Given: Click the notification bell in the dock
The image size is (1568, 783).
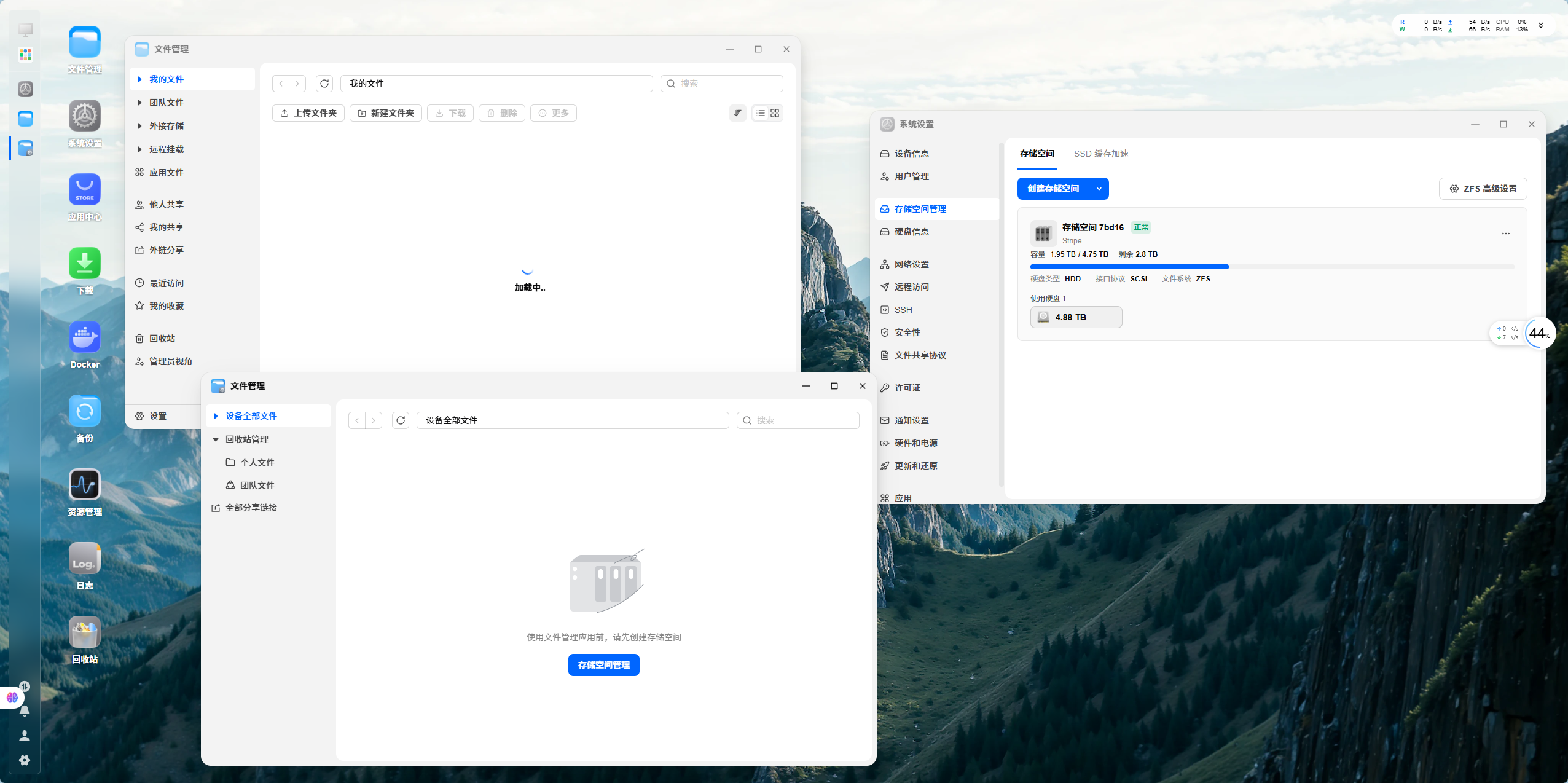Looking at the screenshot, I should [25, 711].
